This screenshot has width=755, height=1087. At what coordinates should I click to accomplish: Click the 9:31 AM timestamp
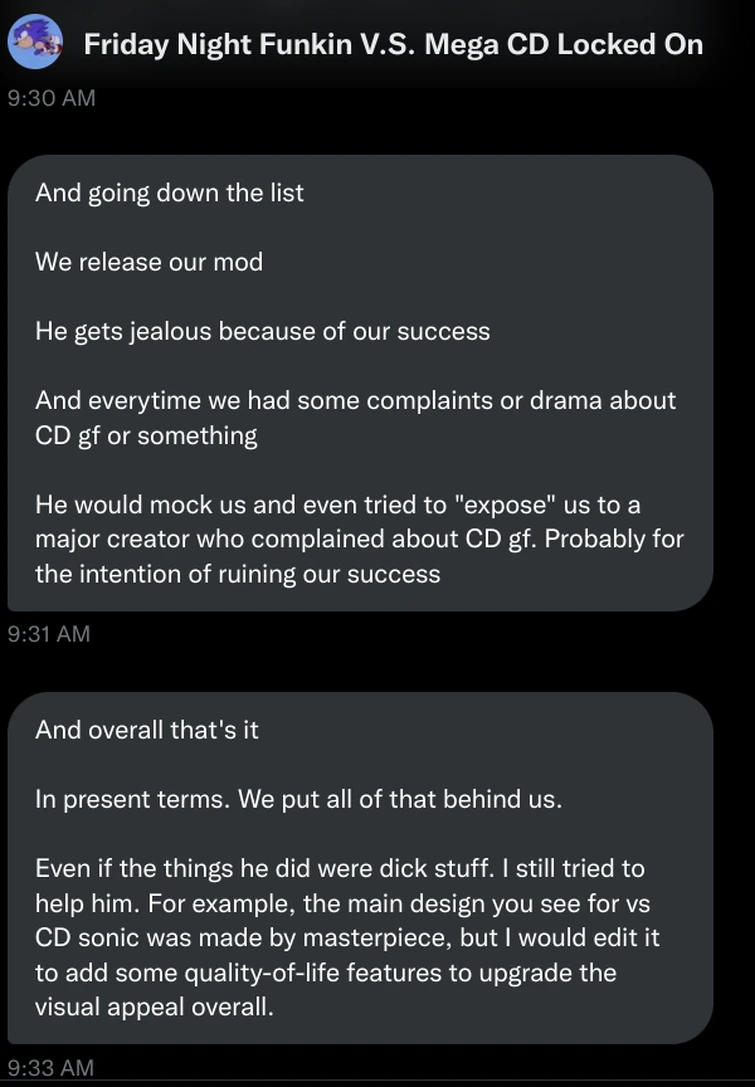(x=48, y=633)
